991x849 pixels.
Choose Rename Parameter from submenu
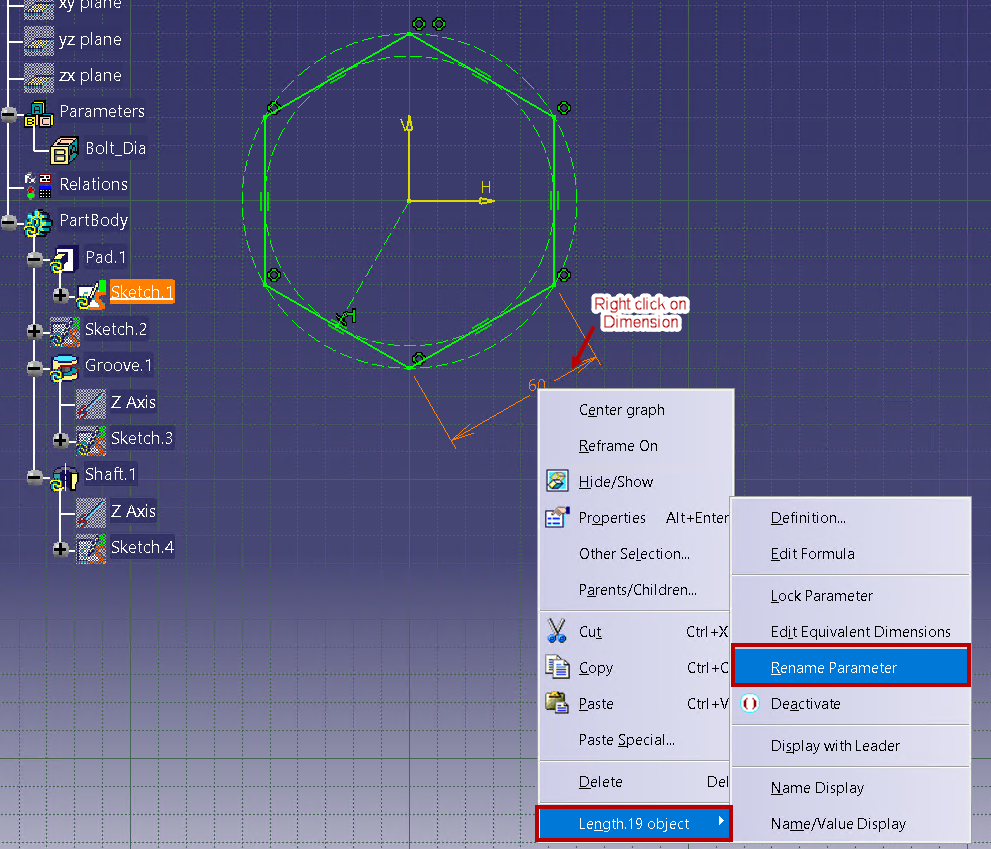click(x=834, y=668)
